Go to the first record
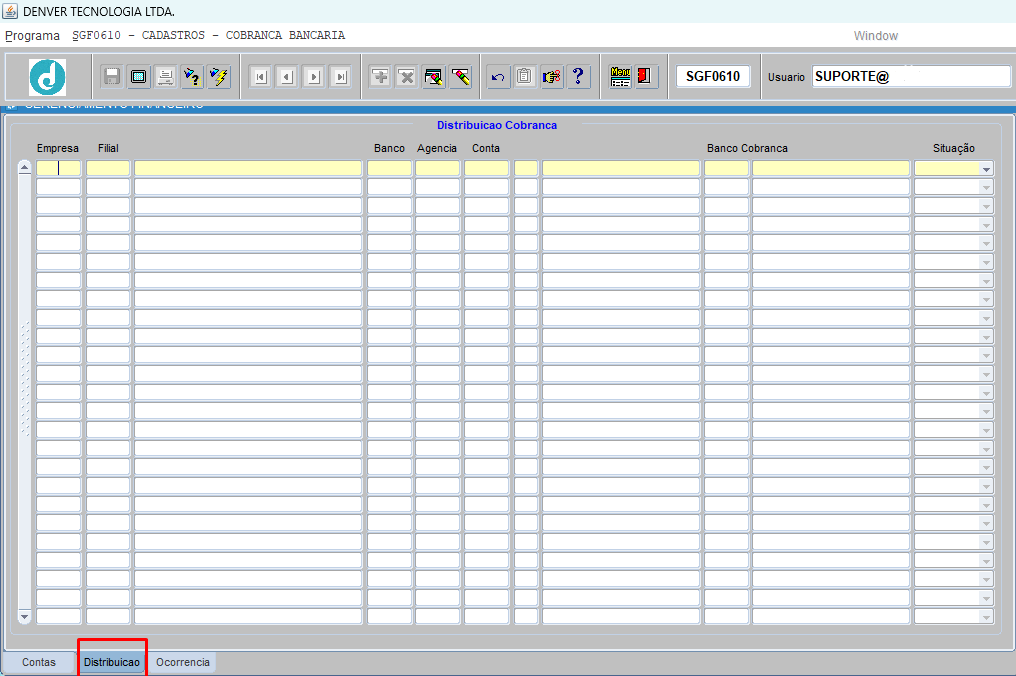1016x676 pixels. [260, 77]
